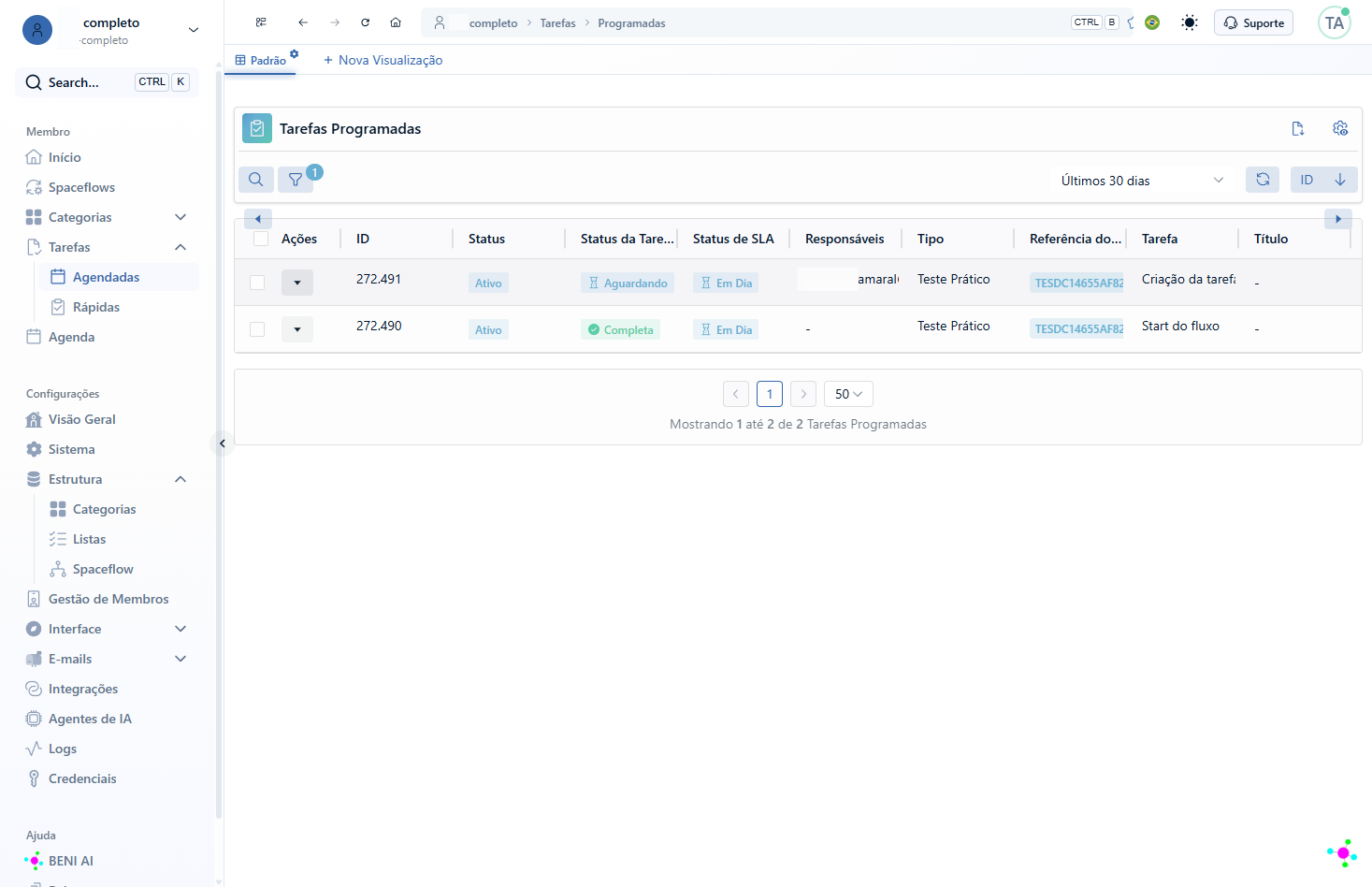Open the table search magnifier button

point(255,180)
